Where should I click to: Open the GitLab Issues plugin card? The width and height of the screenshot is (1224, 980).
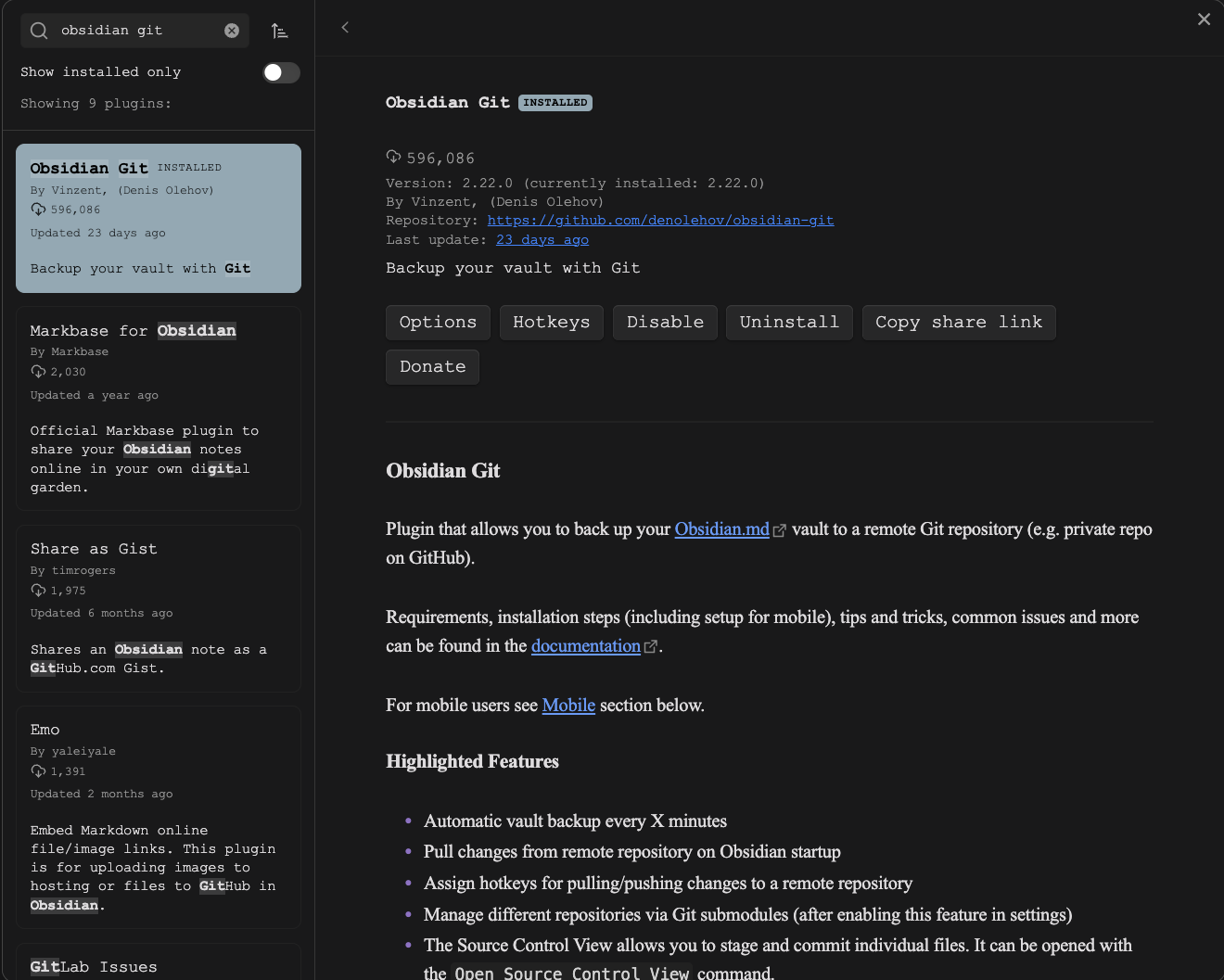click(x=159, y=962)
